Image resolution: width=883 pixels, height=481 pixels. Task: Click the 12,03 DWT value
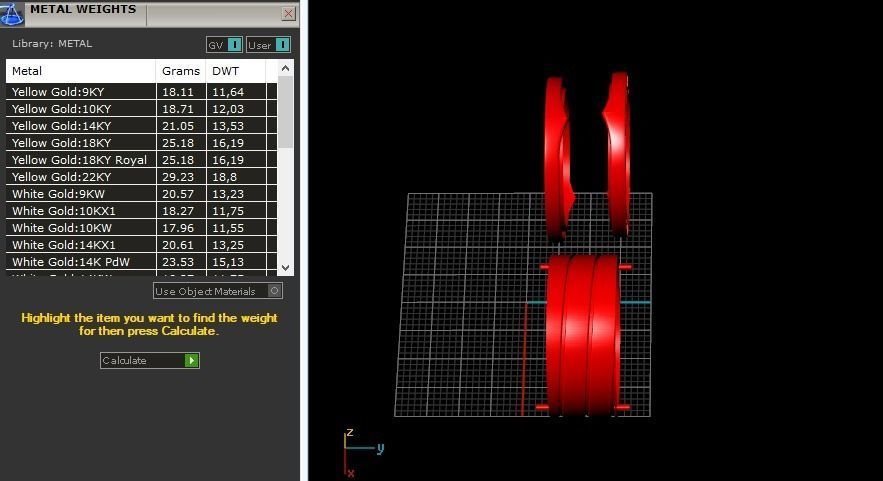228,109
